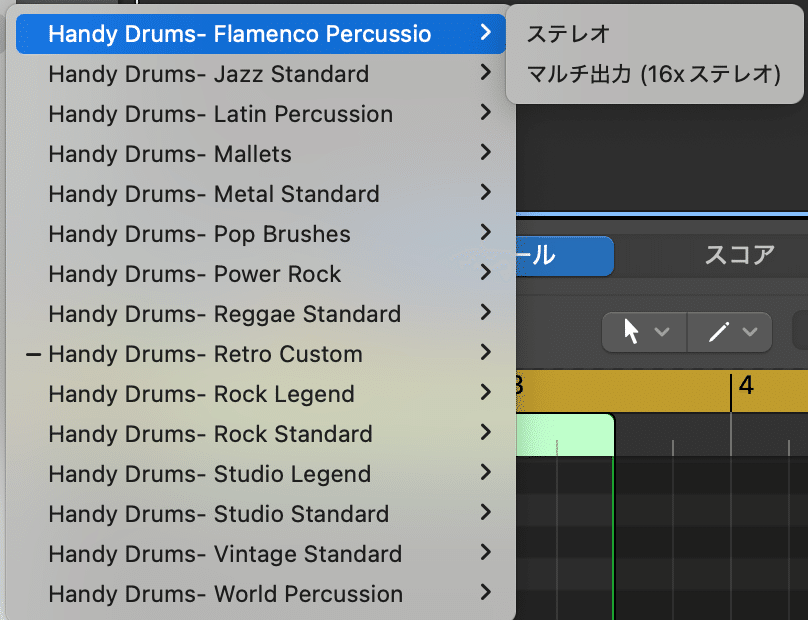Image resolution: width=808 pixels, height=620 pixels.
Task: Select Handy Drums- Latin Percussion
Action: point(220,114)
